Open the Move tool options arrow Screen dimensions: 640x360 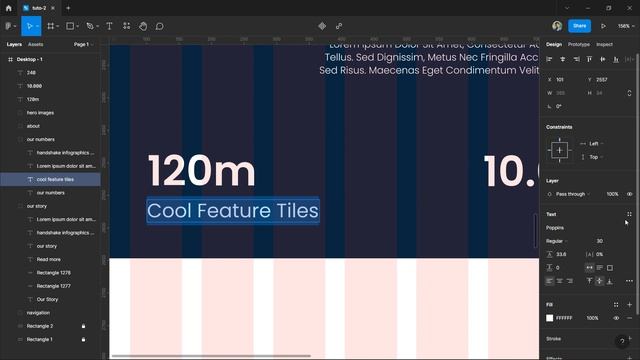tap(37, 26)
